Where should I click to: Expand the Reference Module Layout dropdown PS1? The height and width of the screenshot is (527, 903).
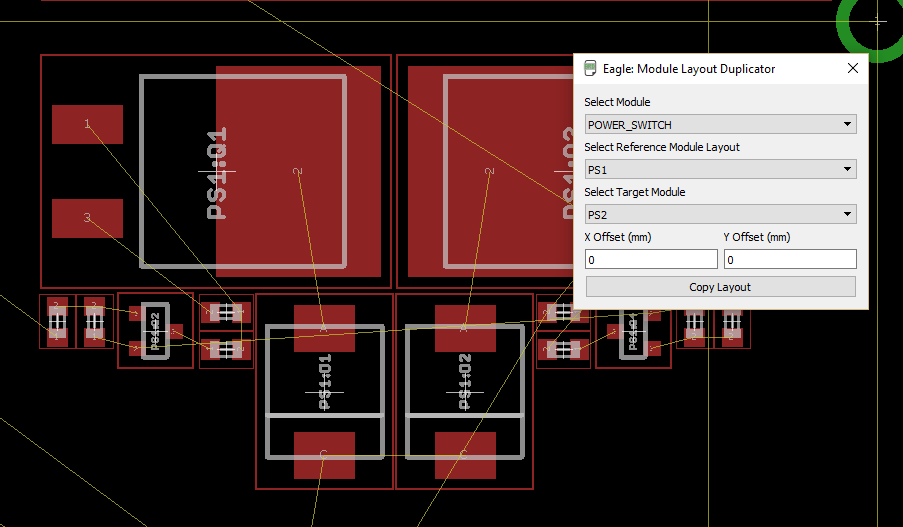click(x=720, y=169)
